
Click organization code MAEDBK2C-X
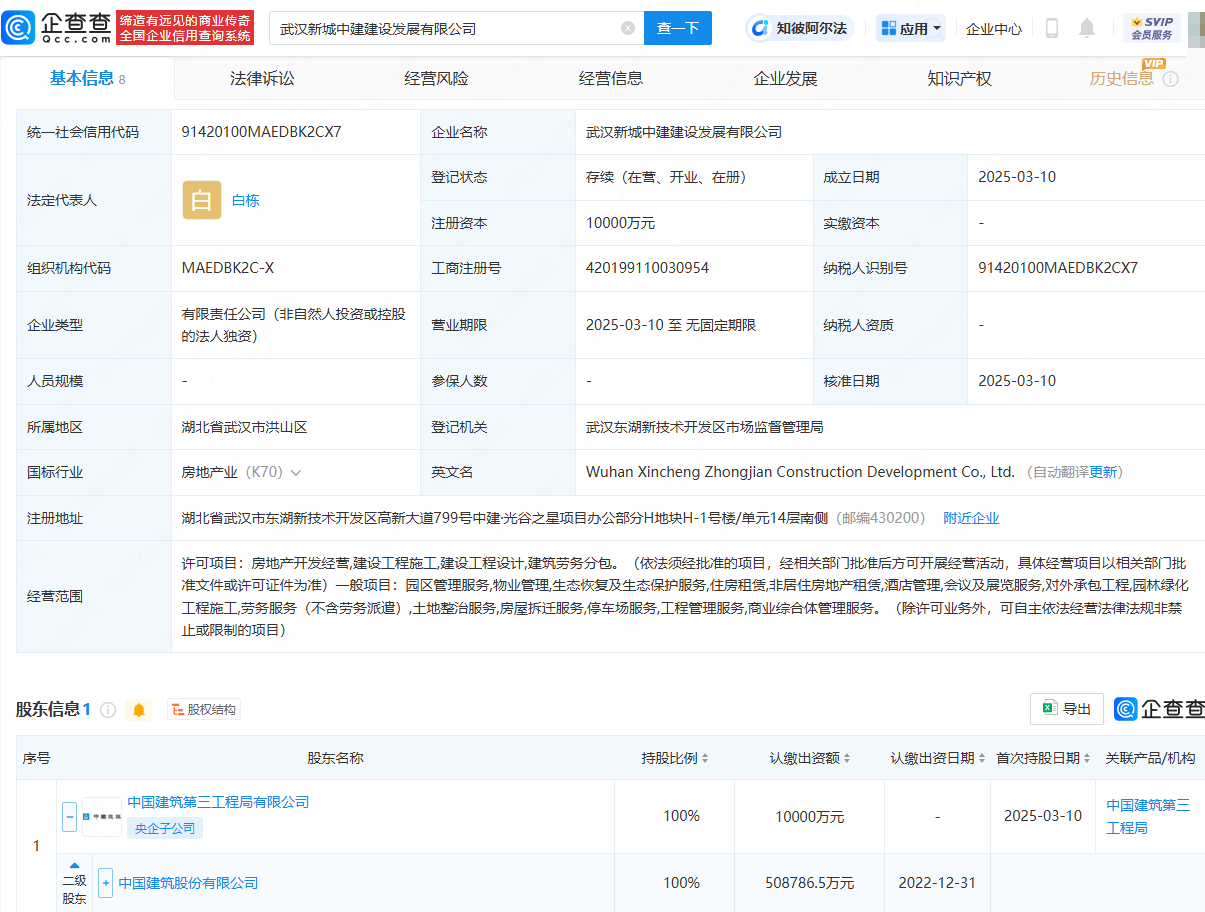click(227, 268)
